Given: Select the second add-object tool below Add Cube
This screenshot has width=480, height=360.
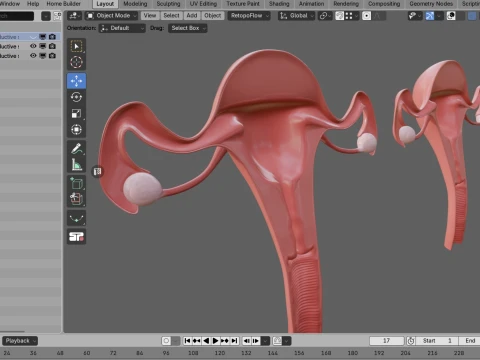Looking at the screenshot, I should tap(76, 199).
